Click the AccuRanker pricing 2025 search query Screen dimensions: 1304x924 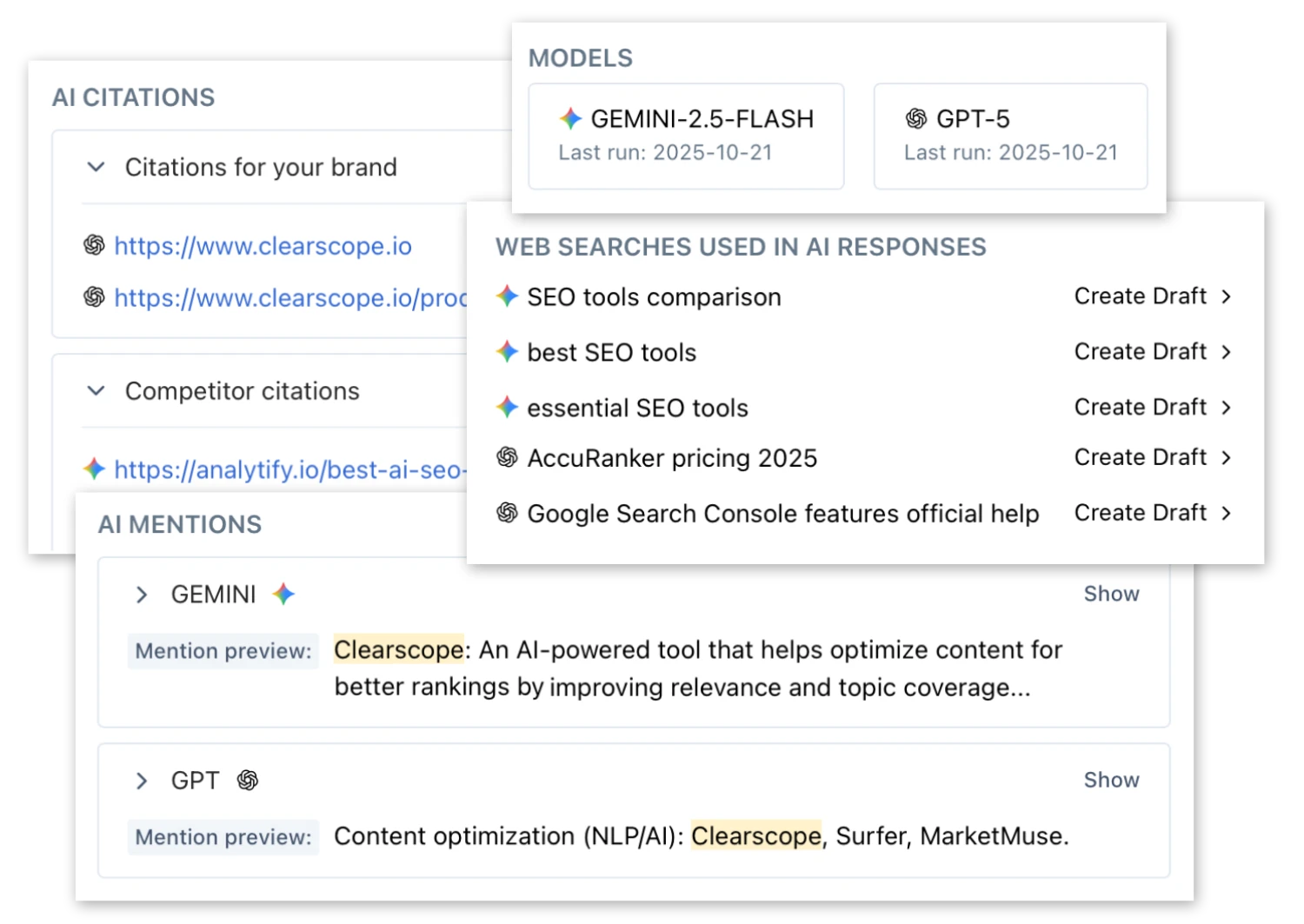pos(672,458)
